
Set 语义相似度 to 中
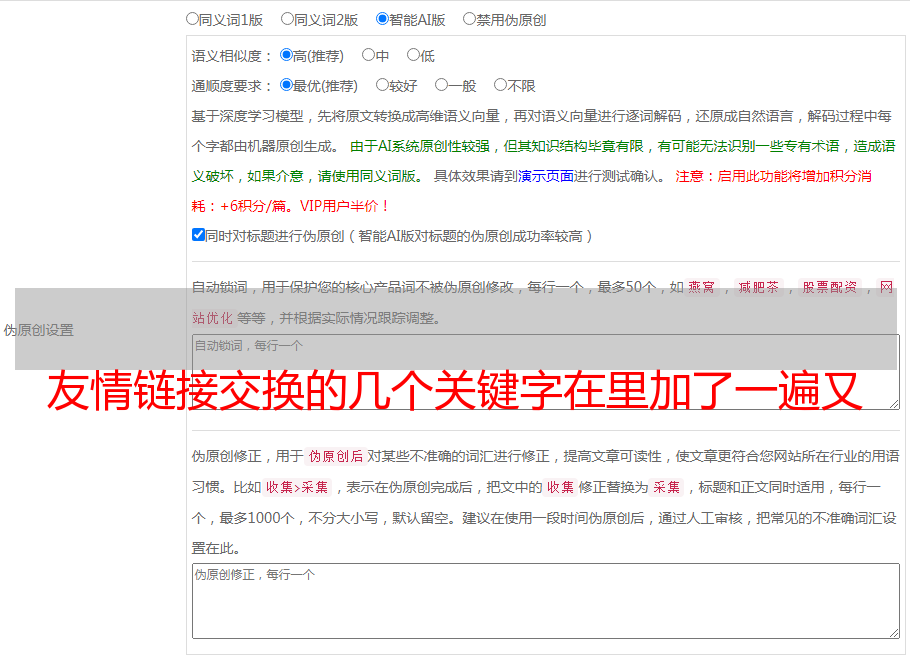(x=368, y=55)
